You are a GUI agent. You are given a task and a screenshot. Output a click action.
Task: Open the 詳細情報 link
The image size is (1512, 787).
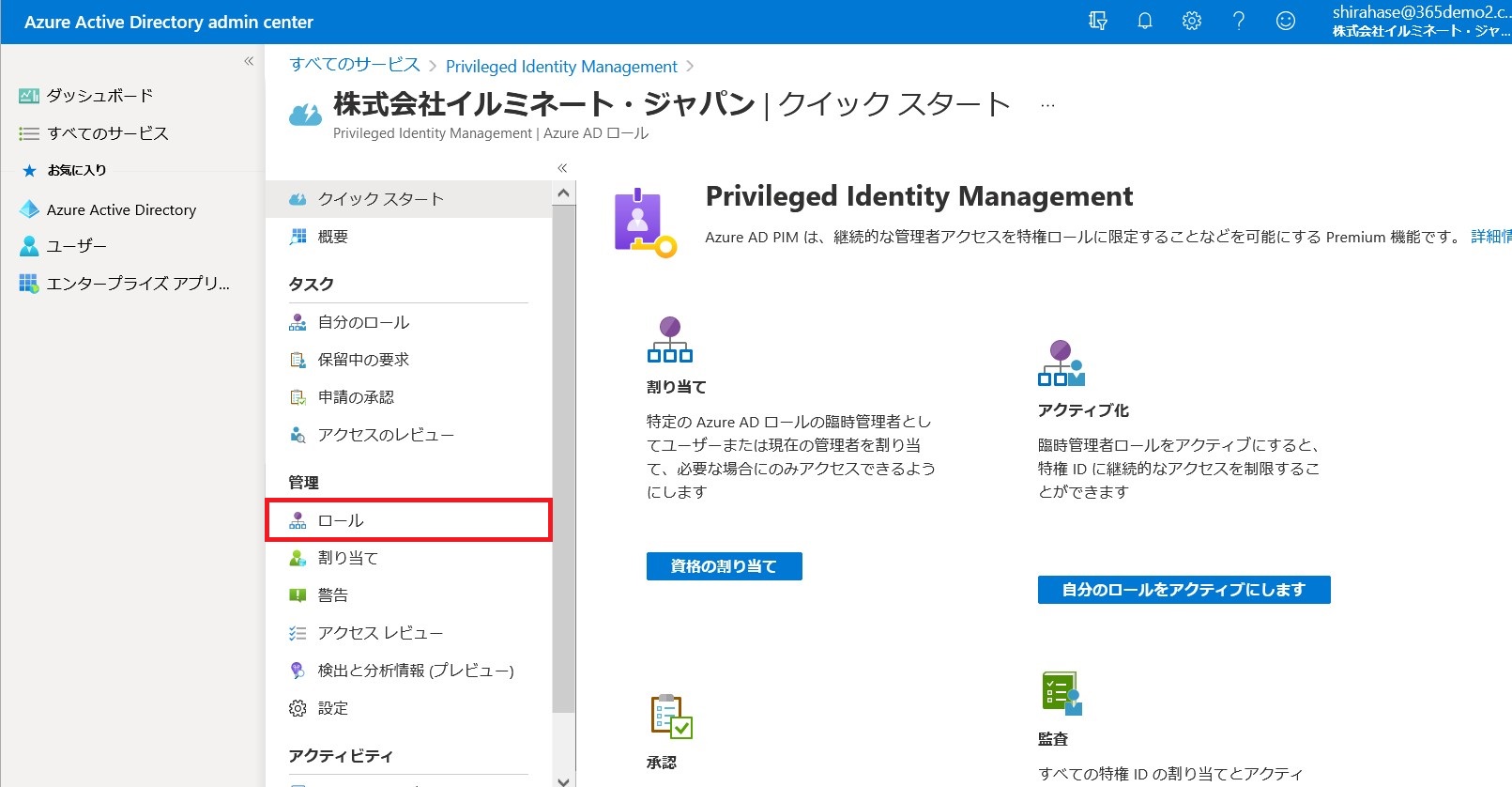(x=1491, y=237)
